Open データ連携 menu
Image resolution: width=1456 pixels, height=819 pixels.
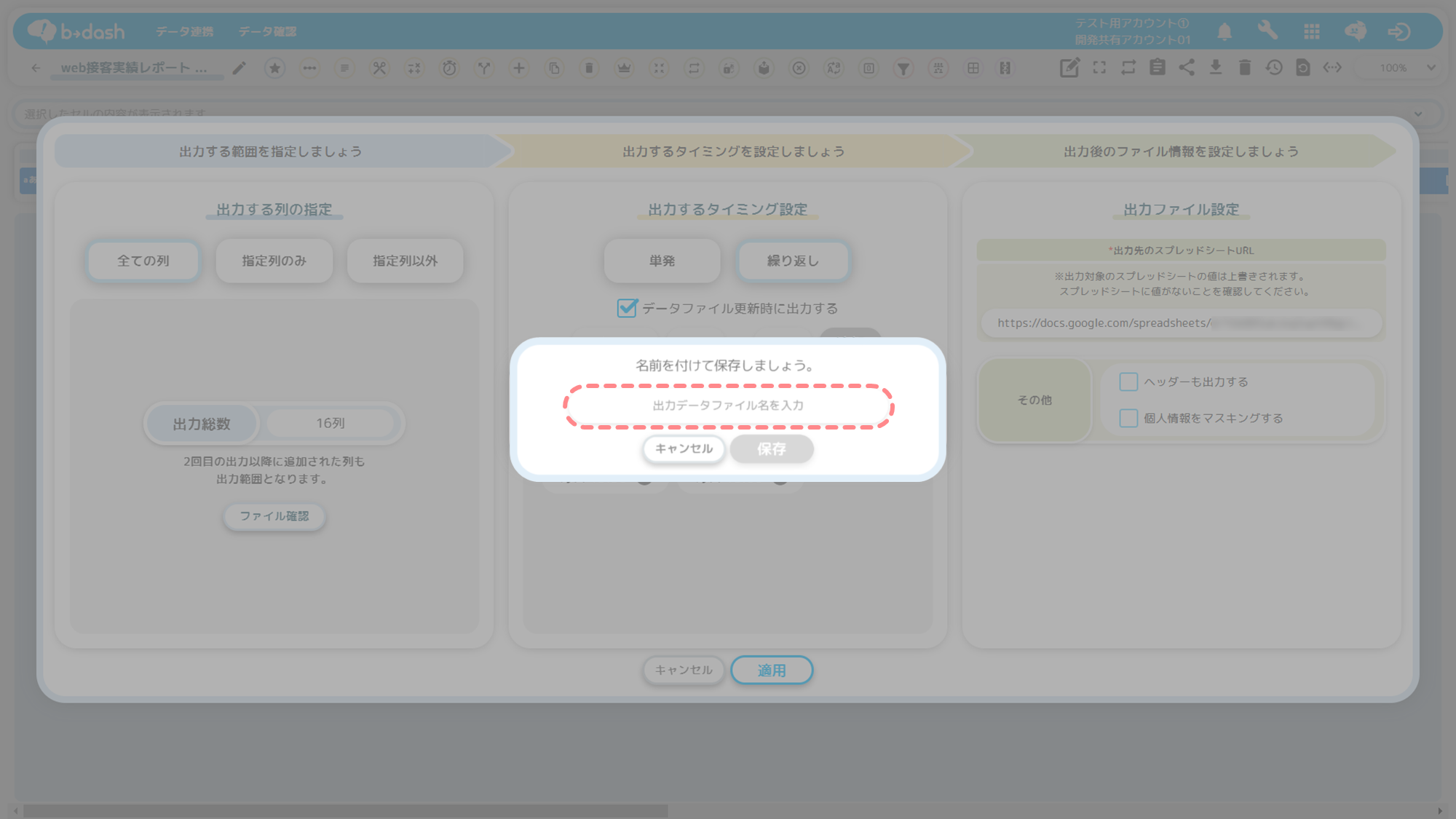[185, 31]
